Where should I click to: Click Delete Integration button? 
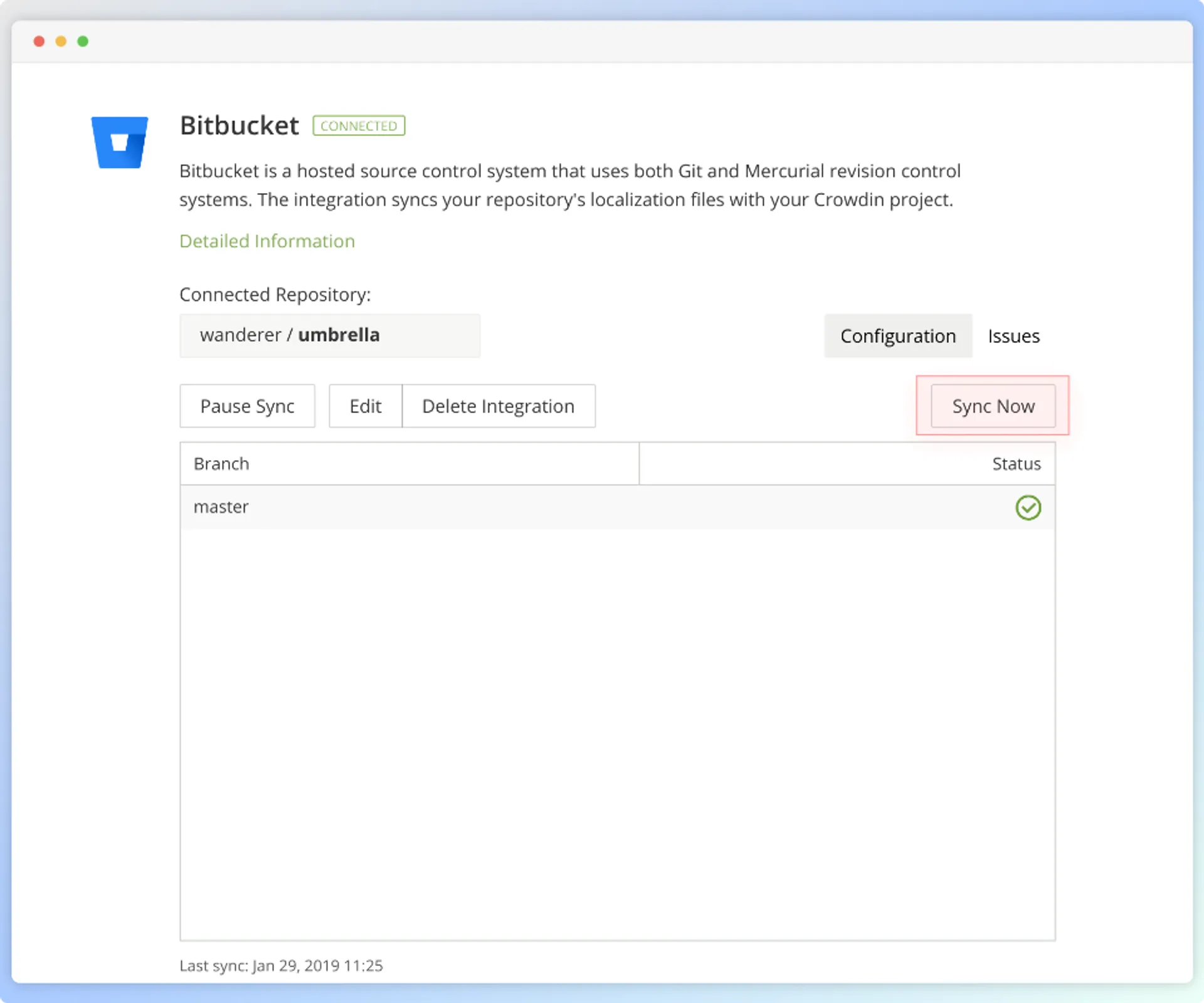[x=499, y=406]
